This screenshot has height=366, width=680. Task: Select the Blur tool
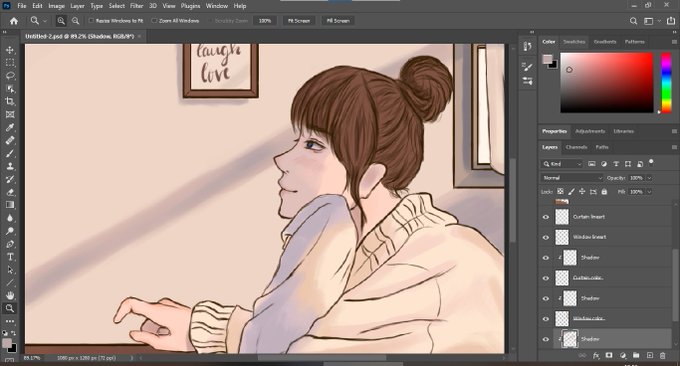coord(10,218)
